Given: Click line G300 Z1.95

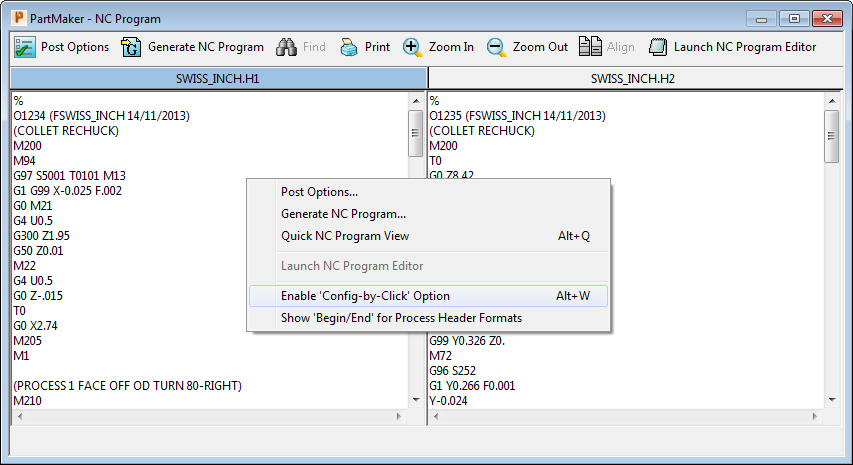Looking at the screenshot, I should click(41, 235).
